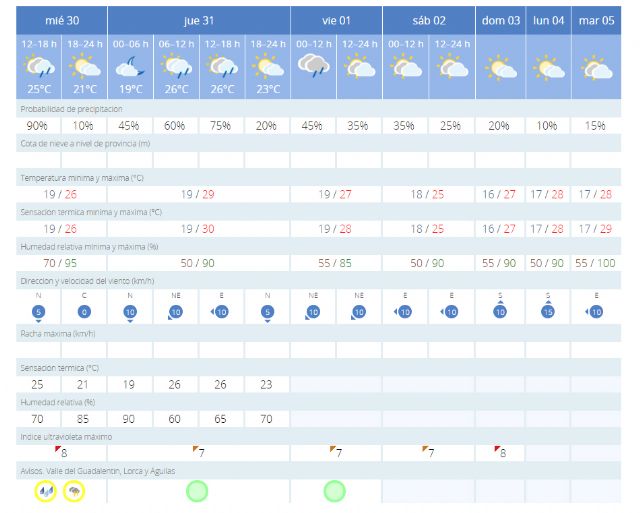
Task: Click the wind speed 15 icon for lun 04
Action: tap(548, 313)
